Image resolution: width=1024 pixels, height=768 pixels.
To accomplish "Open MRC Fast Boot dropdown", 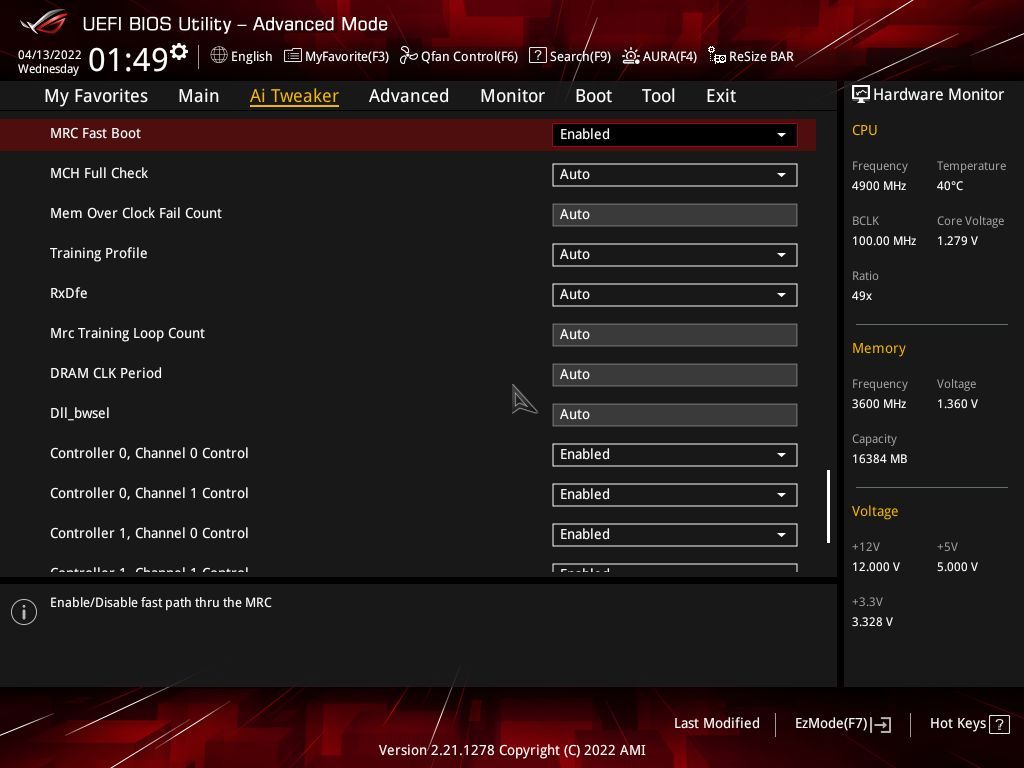I will (675, 135).
